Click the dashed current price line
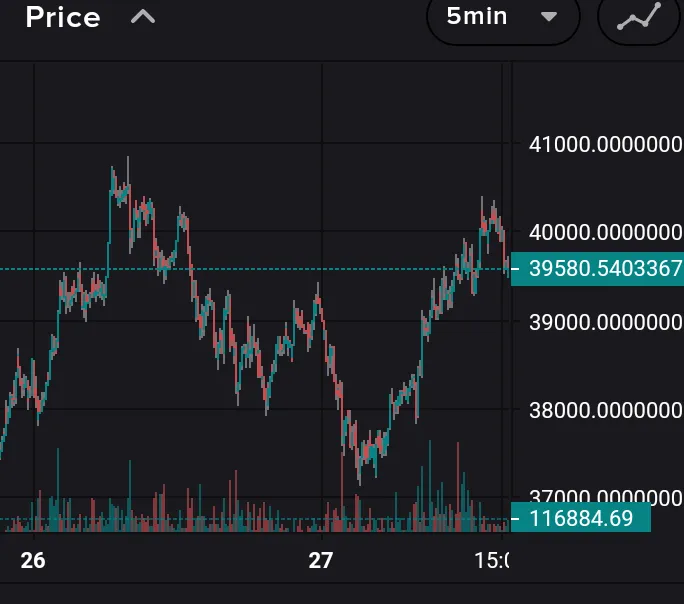This screenshot has height=604, width=684. 250,269
